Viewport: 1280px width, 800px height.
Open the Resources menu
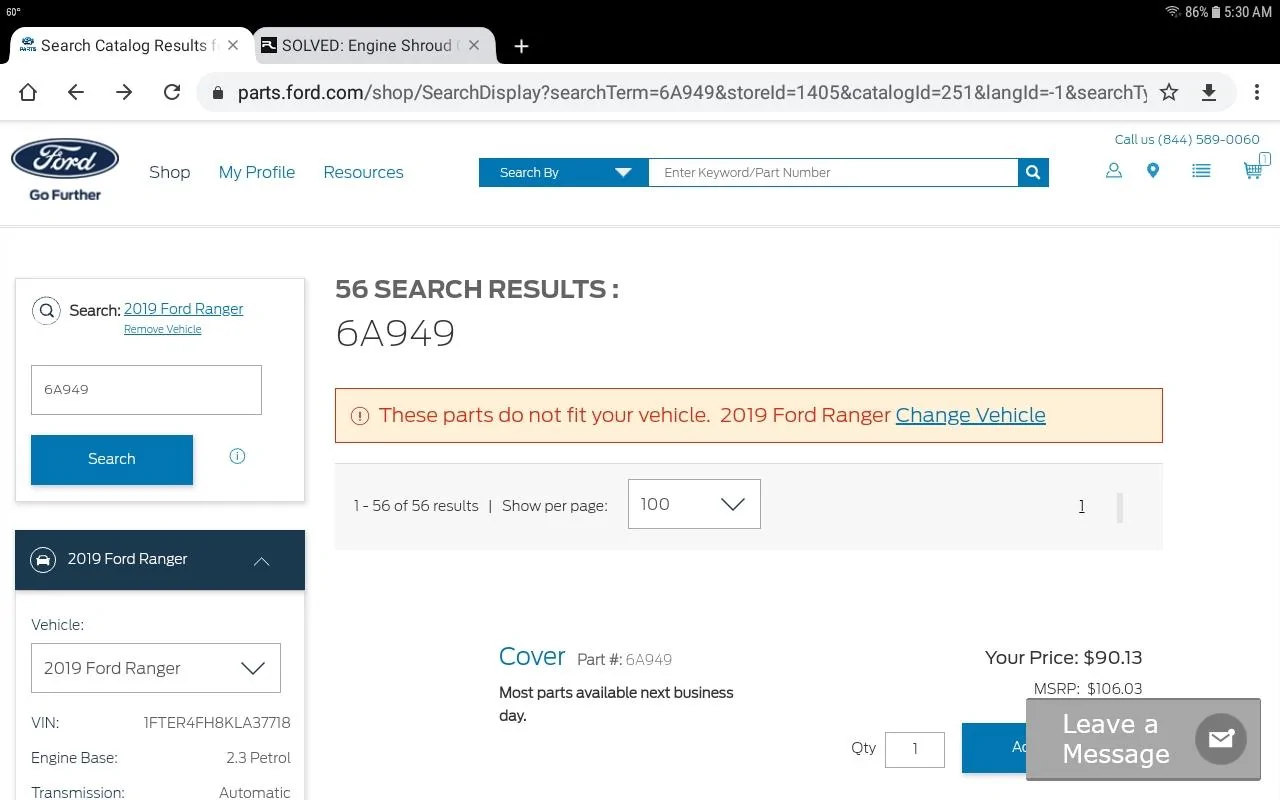pyautogui.click(x=363, y=172)
